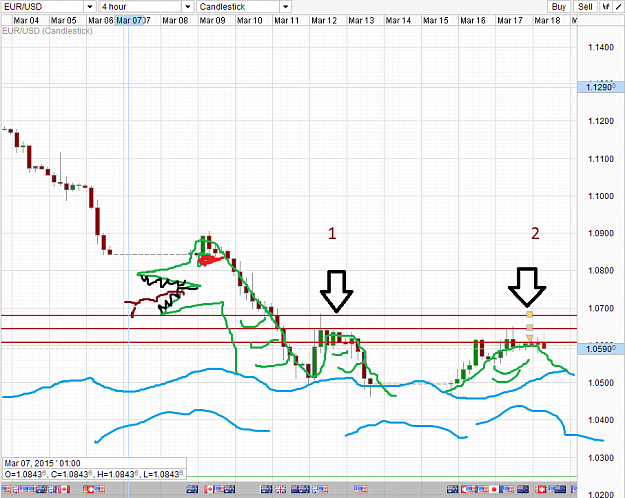Image resolution: width=625 pixels, height=498 pixels.
Task: Click the Mar 18 date label
Action: [547, 20]
